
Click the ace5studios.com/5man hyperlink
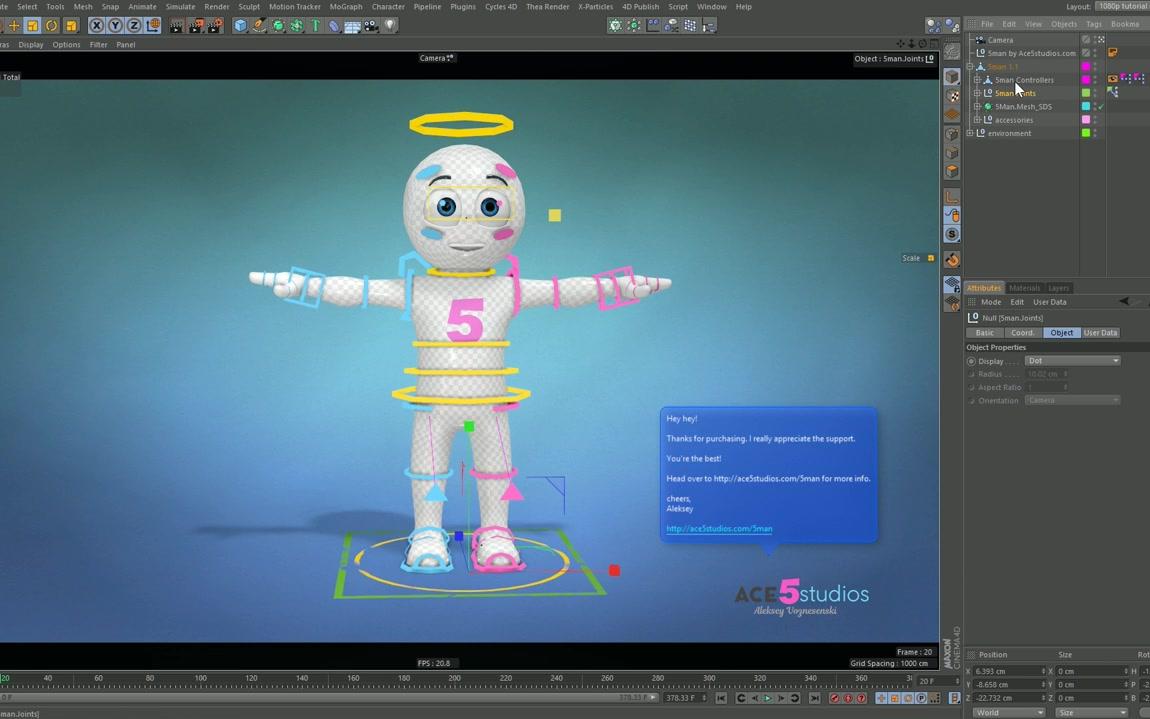coord(718,528)
